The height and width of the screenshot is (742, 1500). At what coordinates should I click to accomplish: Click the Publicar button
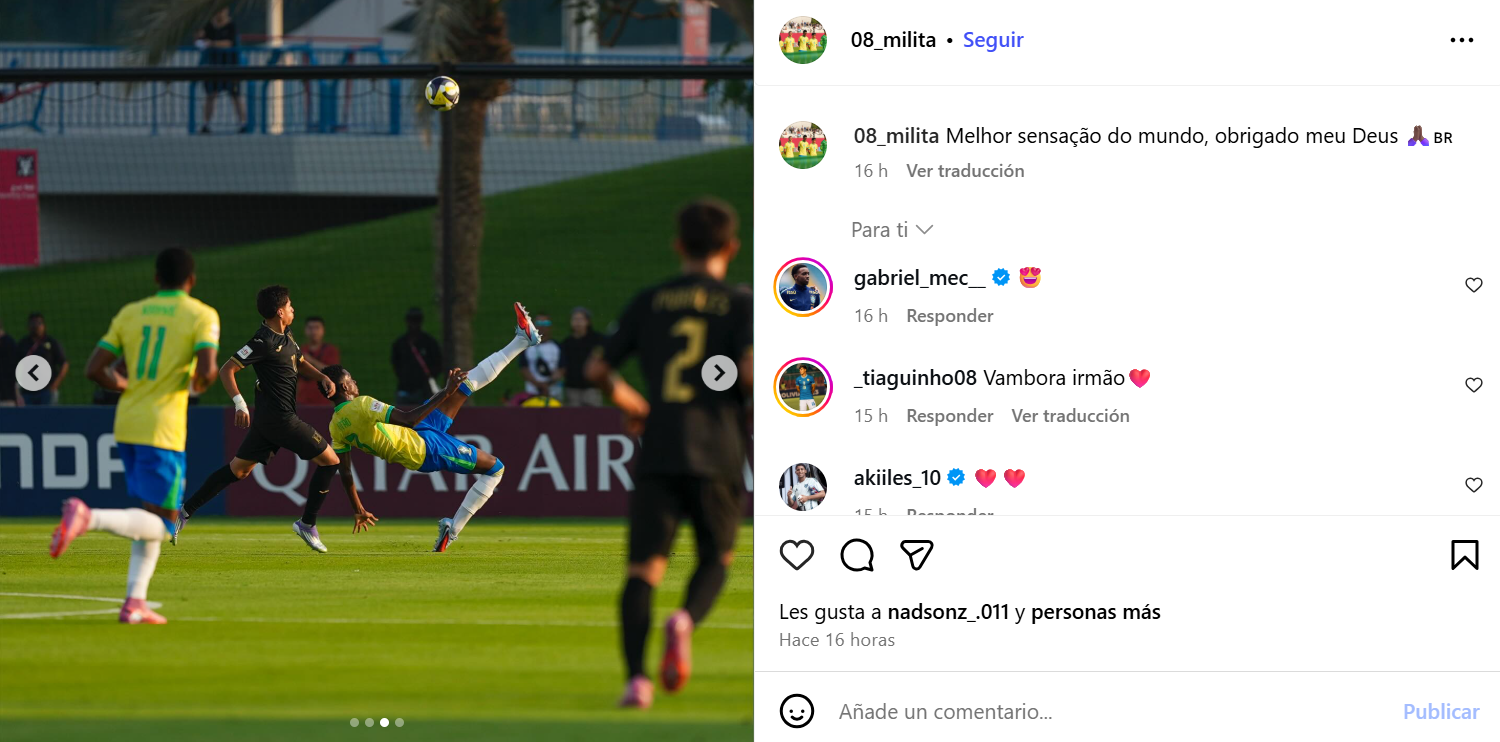point(1441,712)
